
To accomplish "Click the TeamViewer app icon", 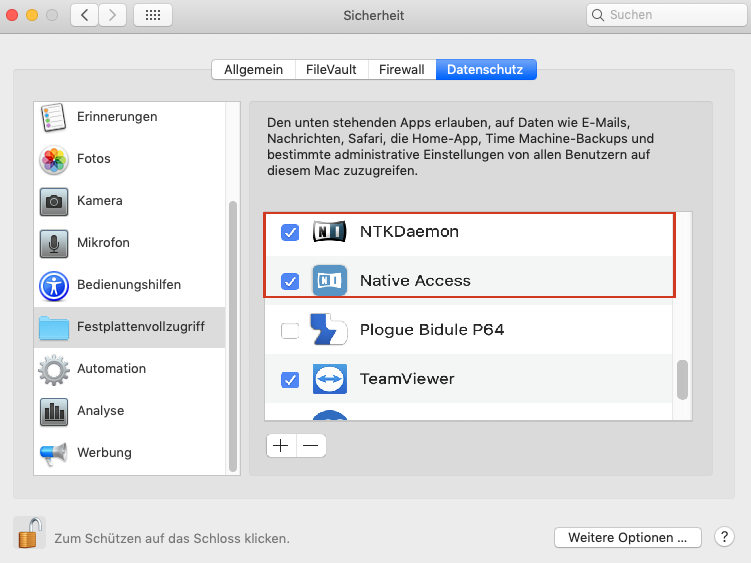I will click(330, 379).
